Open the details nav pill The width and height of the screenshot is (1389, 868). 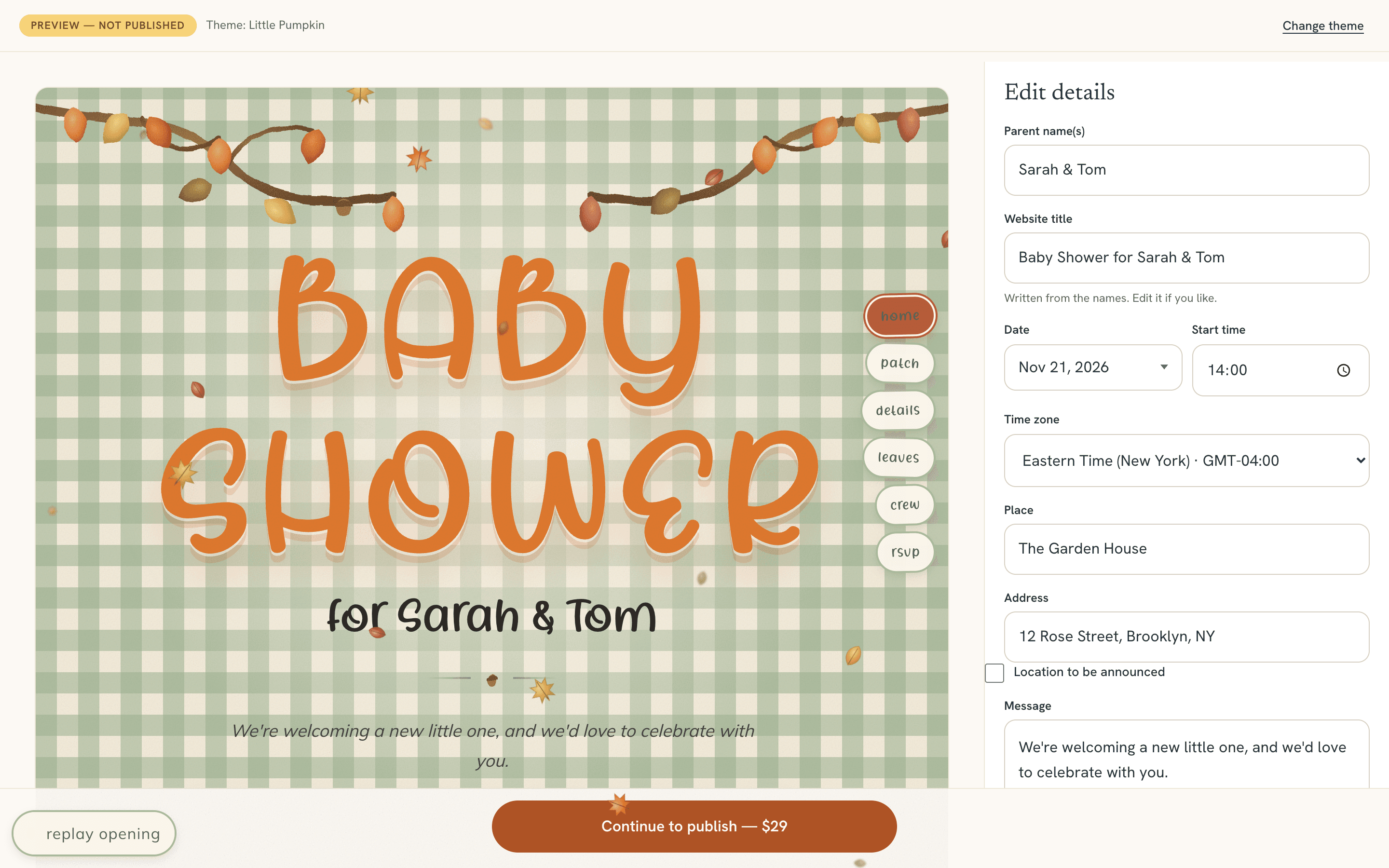(898, 410)
